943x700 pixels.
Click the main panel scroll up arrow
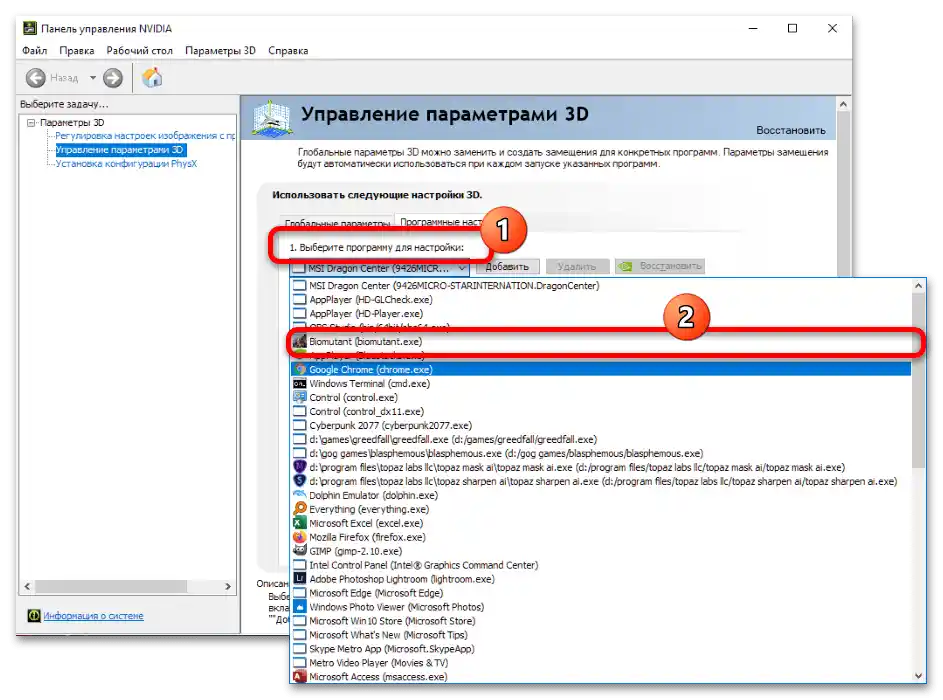843,104
